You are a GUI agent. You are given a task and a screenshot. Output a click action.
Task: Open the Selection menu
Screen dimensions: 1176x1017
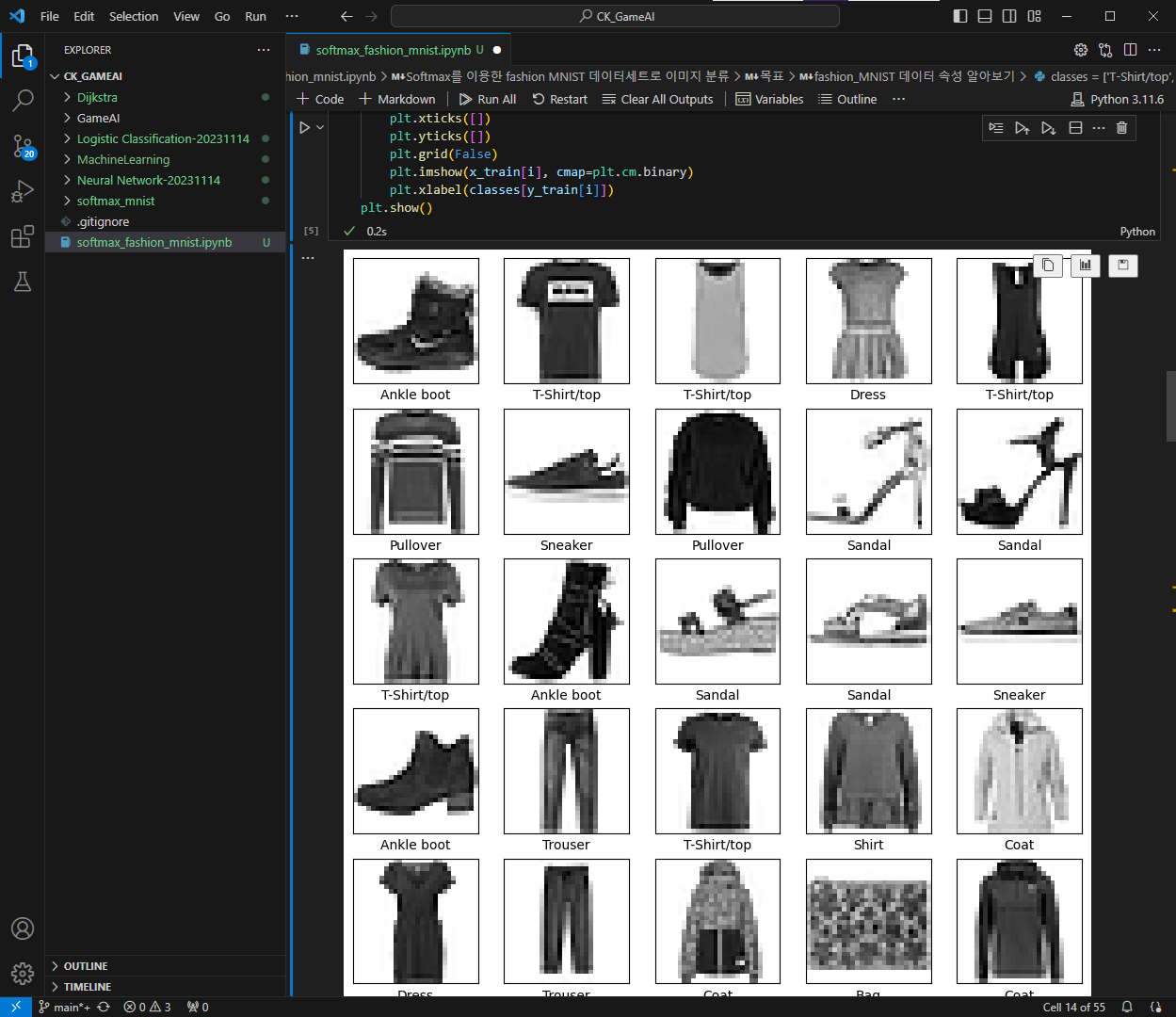tap(134, 16)
